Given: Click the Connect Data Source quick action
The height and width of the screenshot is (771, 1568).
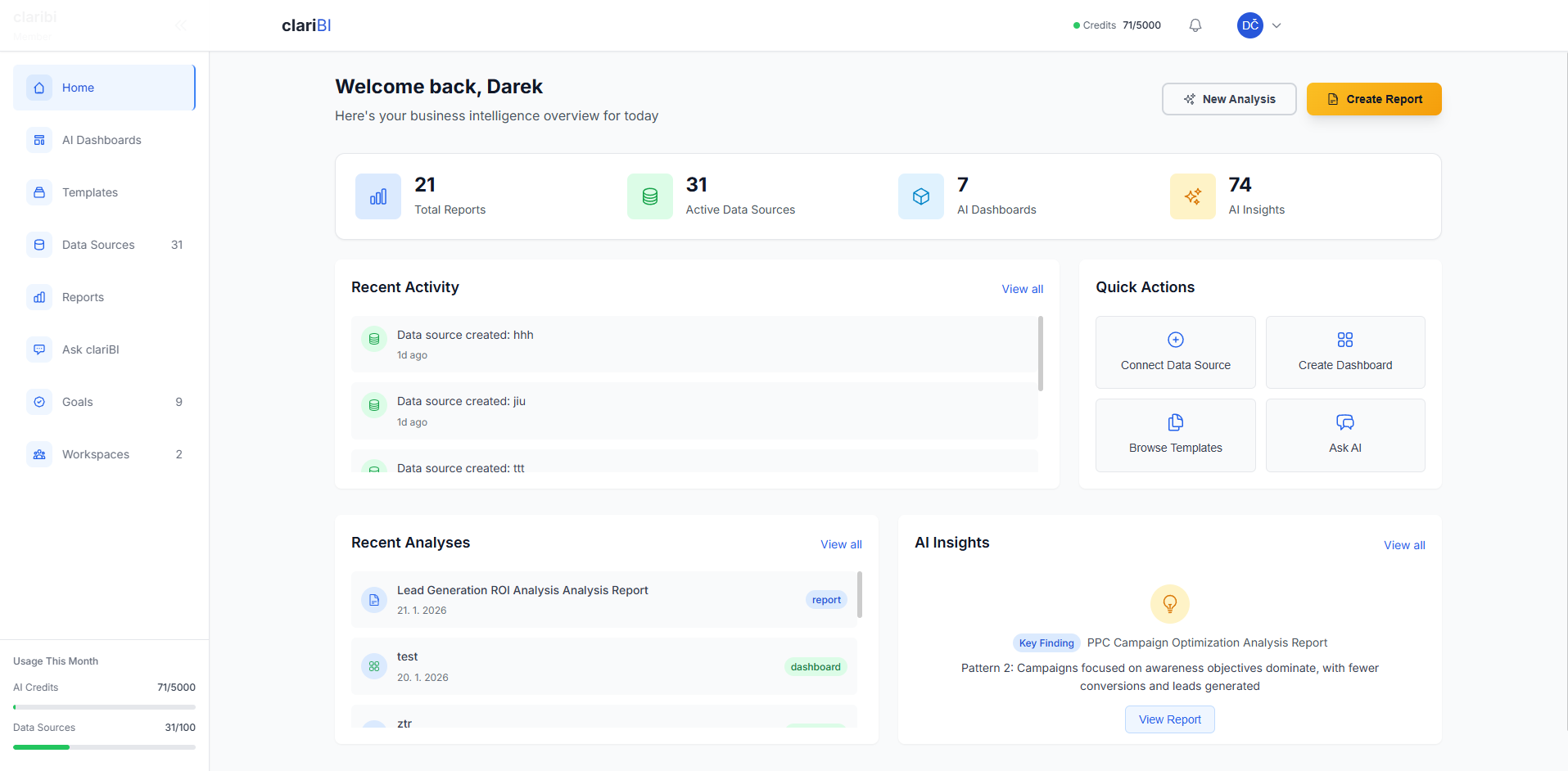Looking at the screenshot, I should click(1175, 352).
